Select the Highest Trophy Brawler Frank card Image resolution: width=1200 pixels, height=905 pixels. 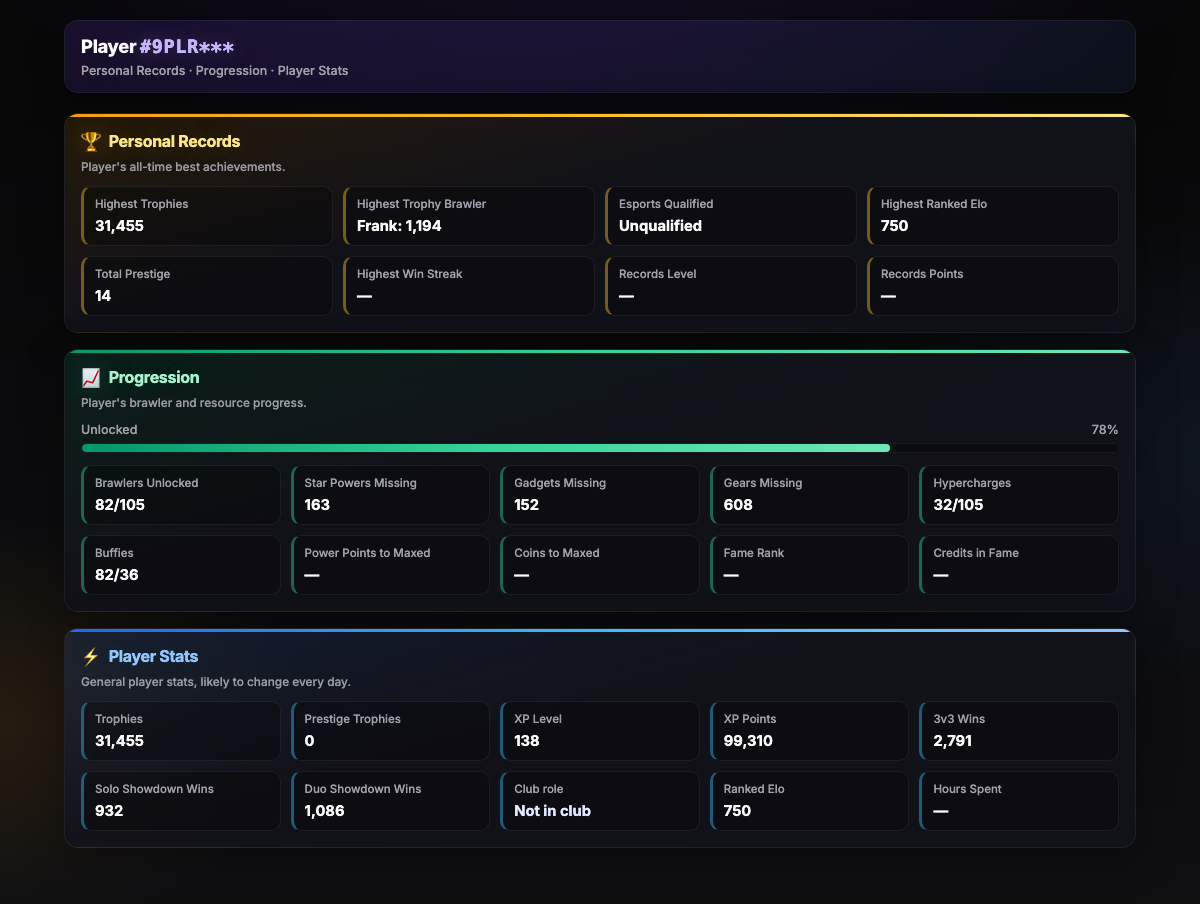pyautogui.click(x=469, y=216)
